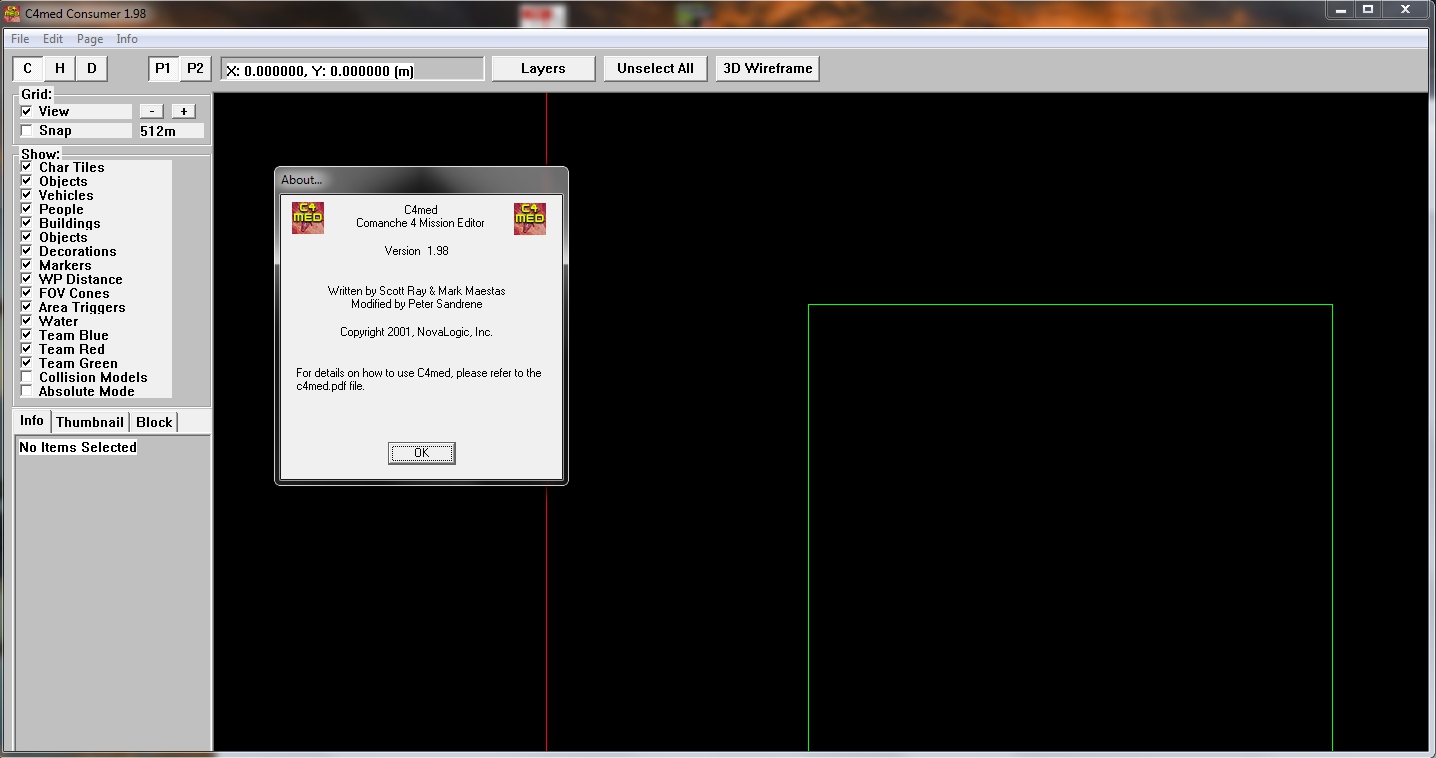The width and height of the screenshot is (1436, 758).
Task: Toggle Team Green checkbox
Action: 27,363
